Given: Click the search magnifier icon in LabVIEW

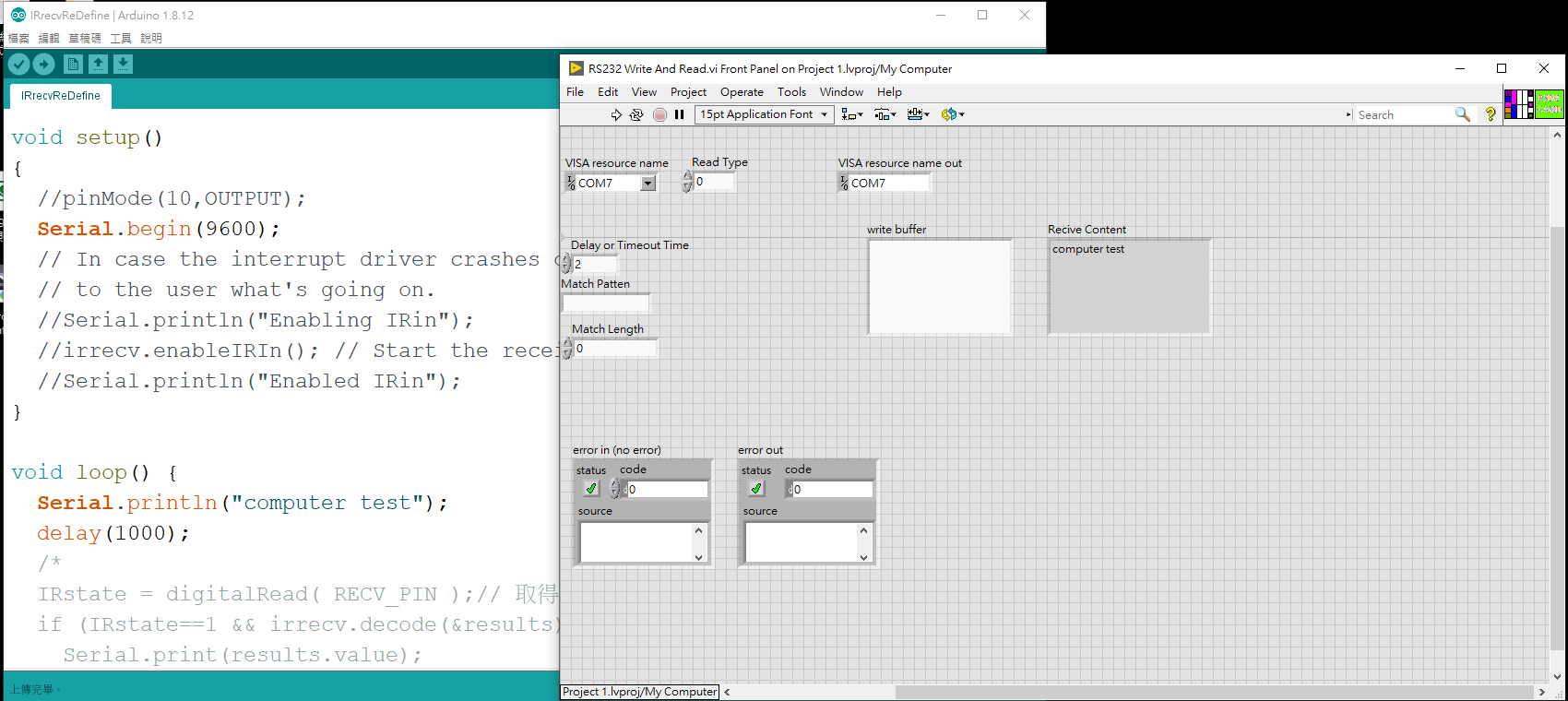Looking at the screenshot, I should point(1463,114).
